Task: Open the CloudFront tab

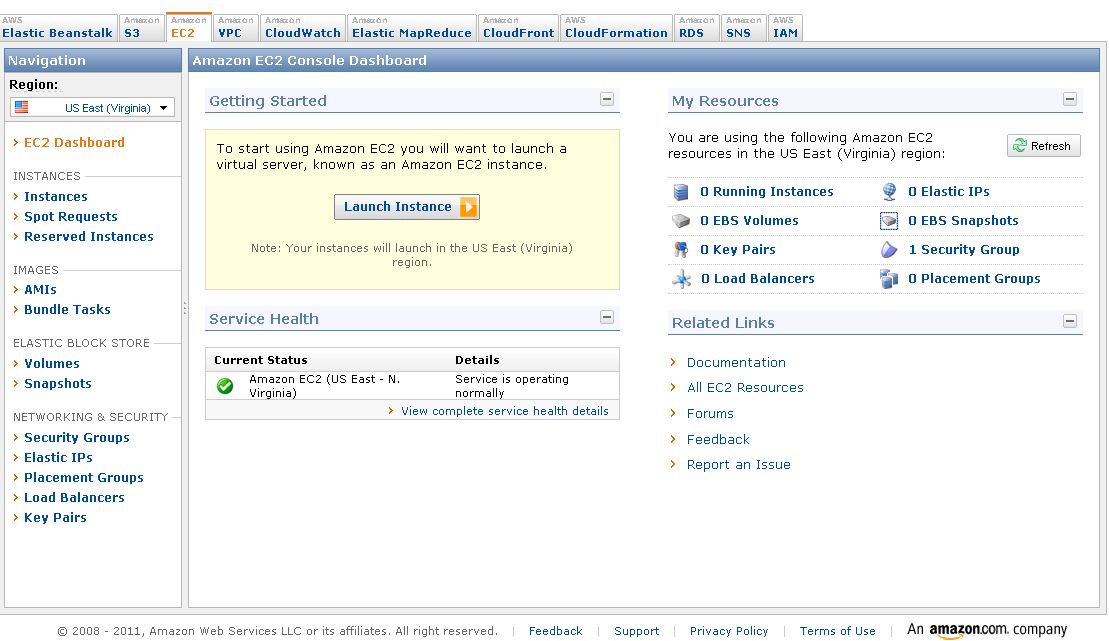Action: click(518, 28)
